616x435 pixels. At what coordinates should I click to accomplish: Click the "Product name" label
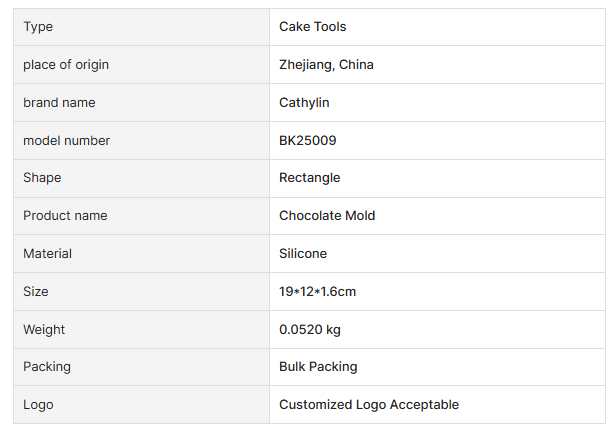65,216
